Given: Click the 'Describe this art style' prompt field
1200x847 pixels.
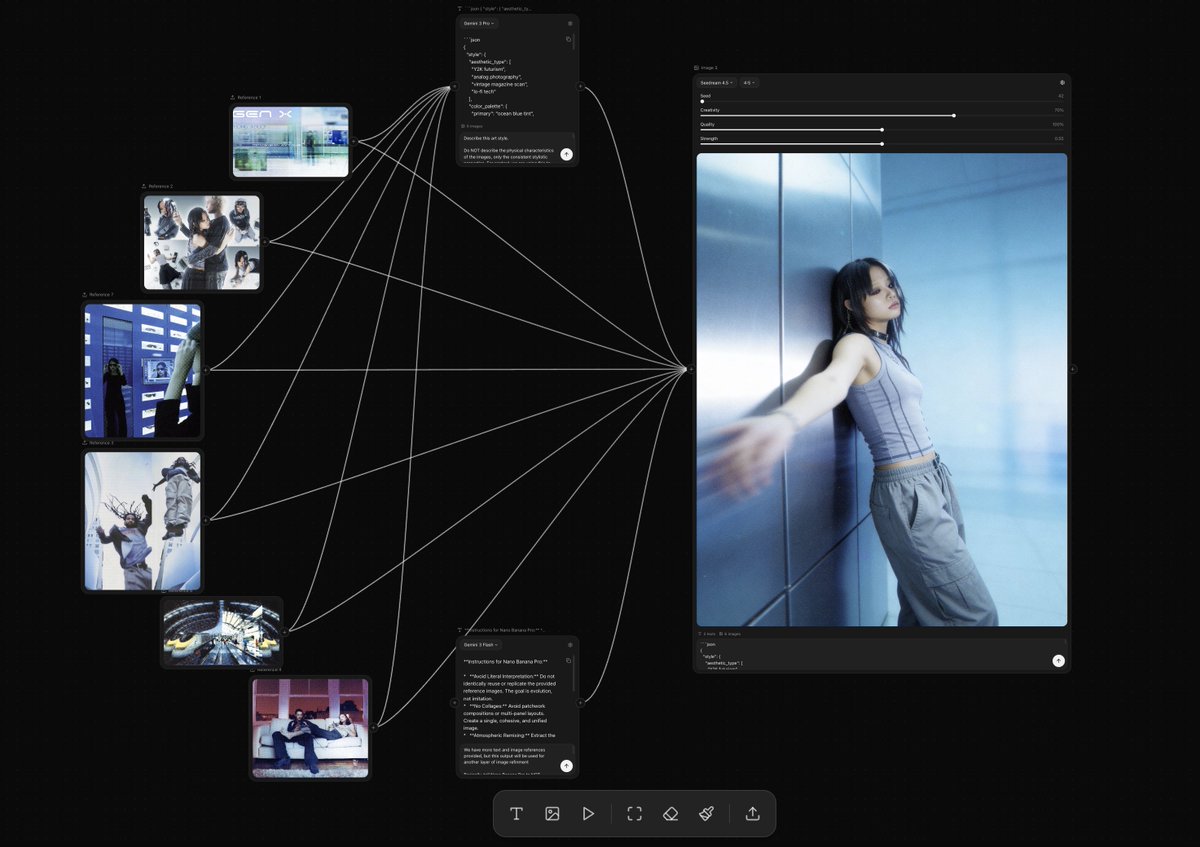Looking at the screenshot, I should 517,148.
